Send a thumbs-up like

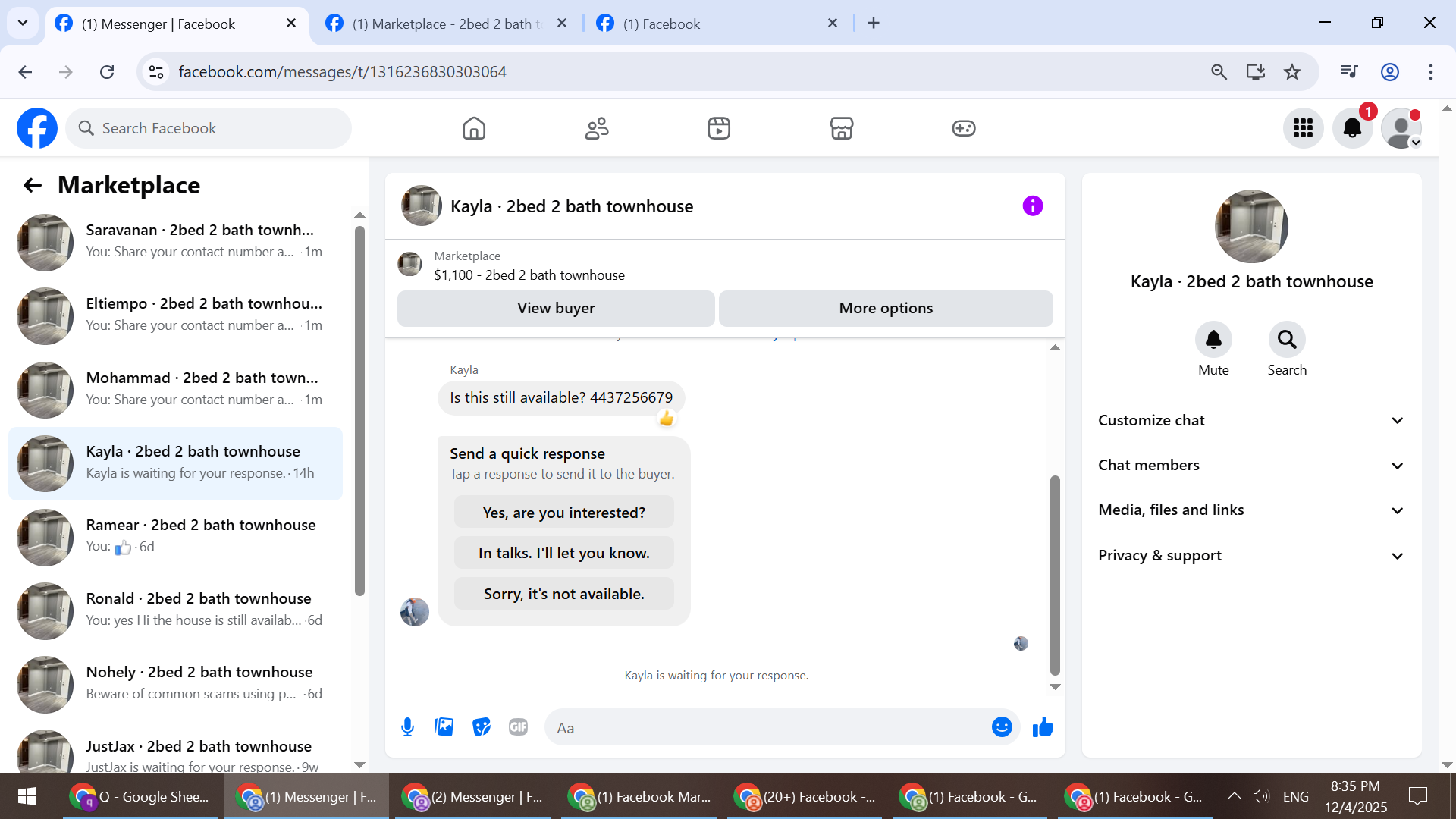coord(1043,727)
